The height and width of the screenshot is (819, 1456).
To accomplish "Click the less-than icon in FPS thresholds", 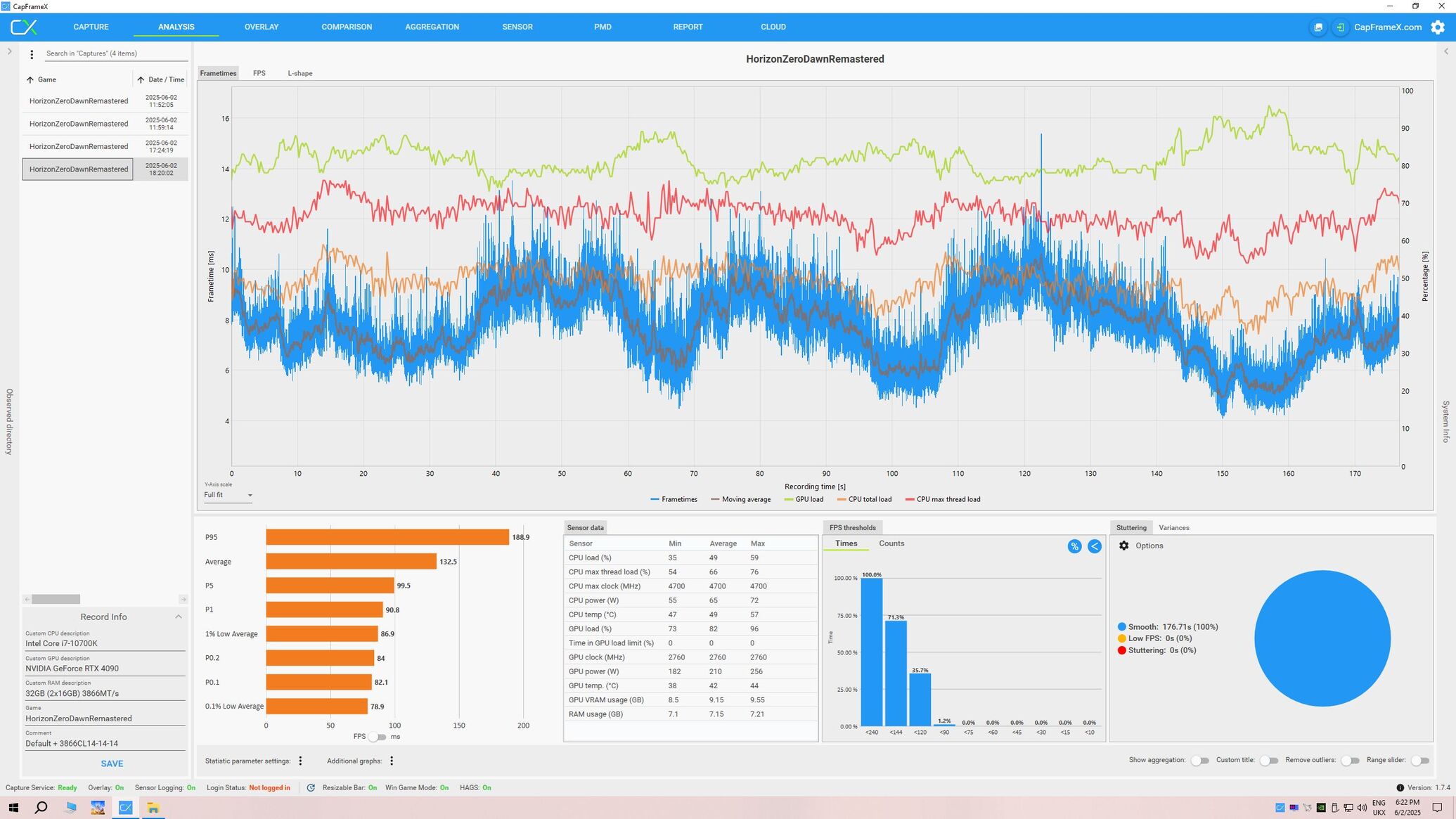I will coord(1095,546).
